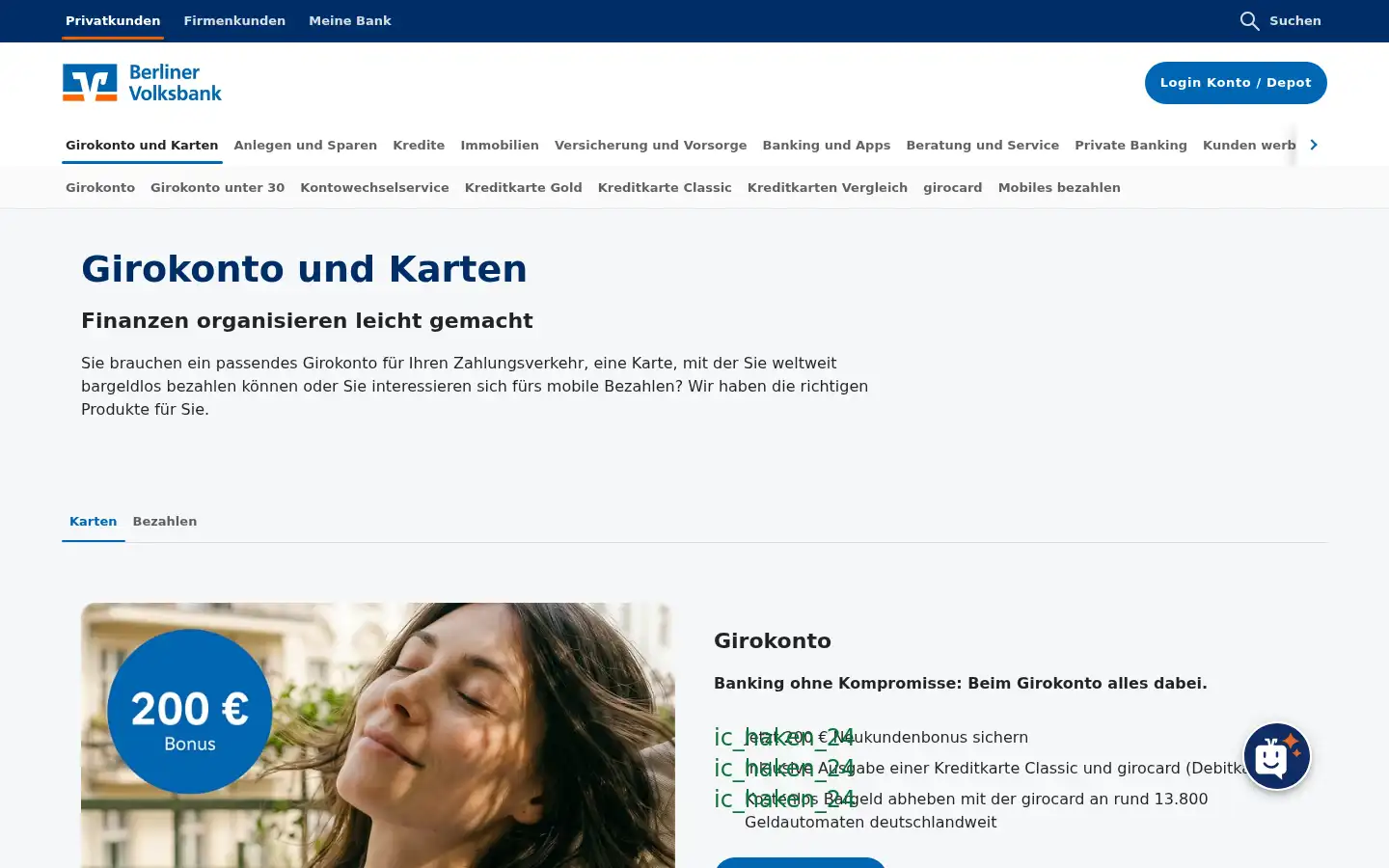Screen dimensions: 1389x868
Task: Open Banking und Apps menu
Action: click(x=827, y=145)
